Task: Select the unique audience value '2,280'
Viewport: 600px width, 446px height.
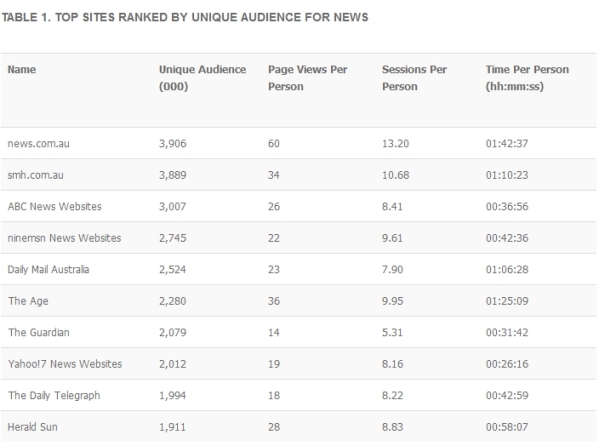Action: pos(173,301)
